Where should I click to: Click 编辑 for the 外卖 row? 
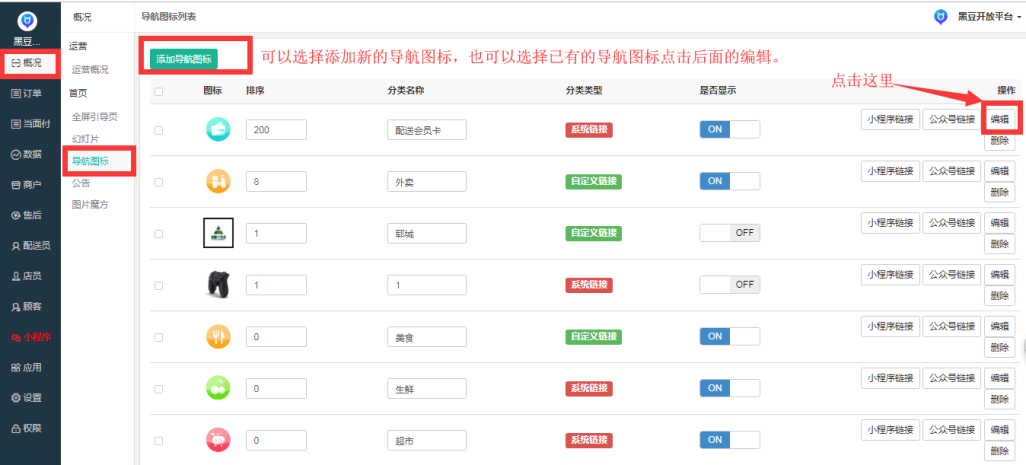point(999,171)
